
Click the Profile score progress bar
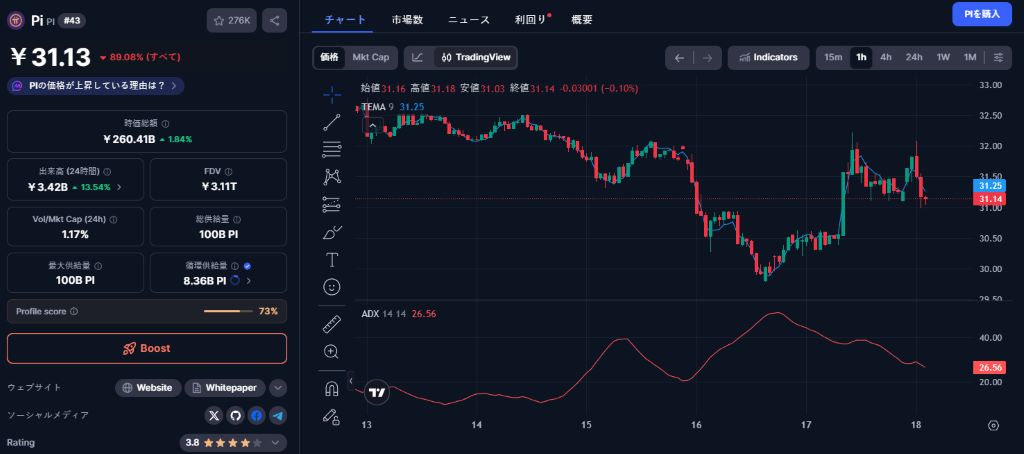228,312
